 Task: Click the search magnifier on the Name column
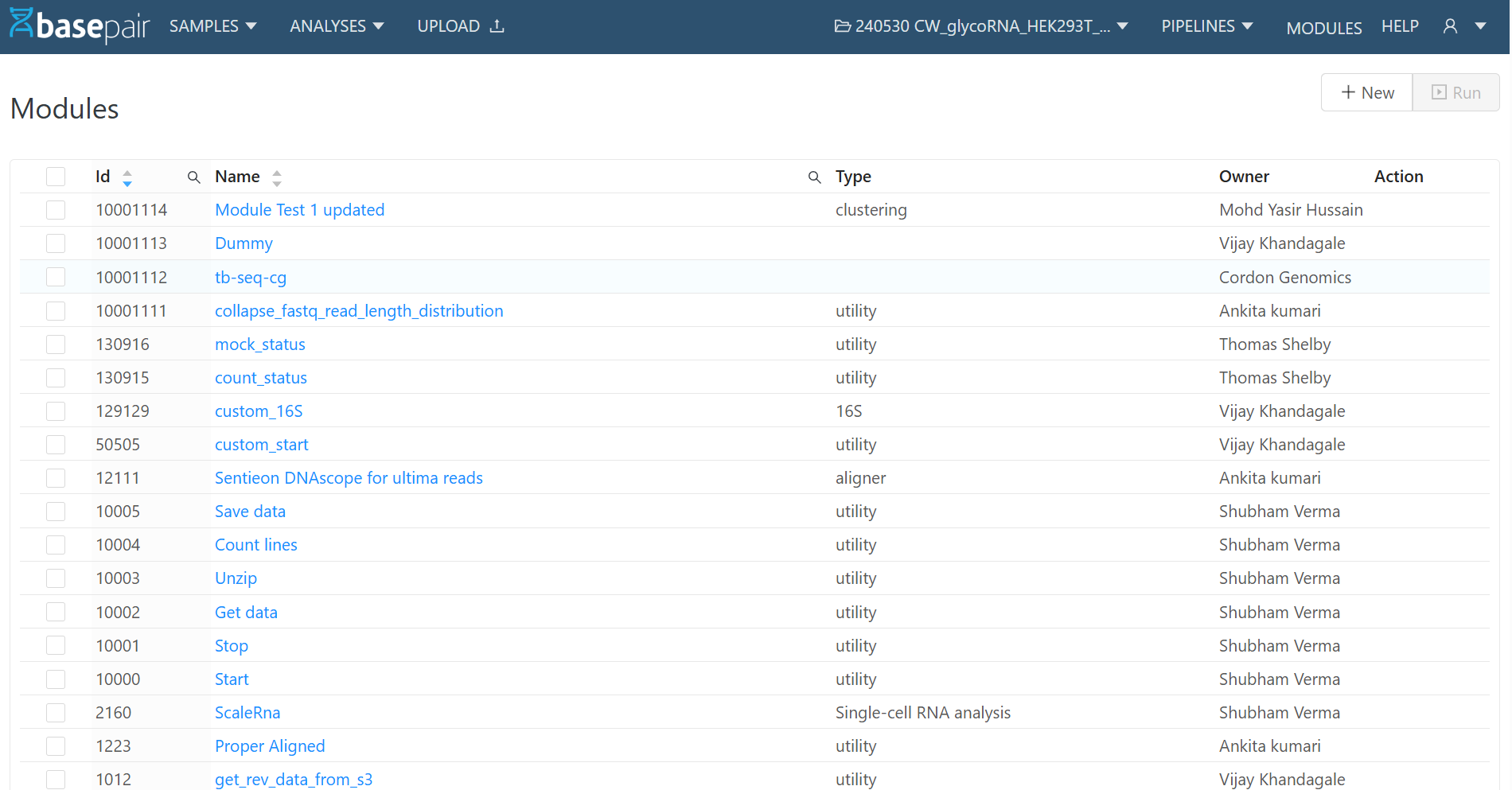(x=814, y=177)
